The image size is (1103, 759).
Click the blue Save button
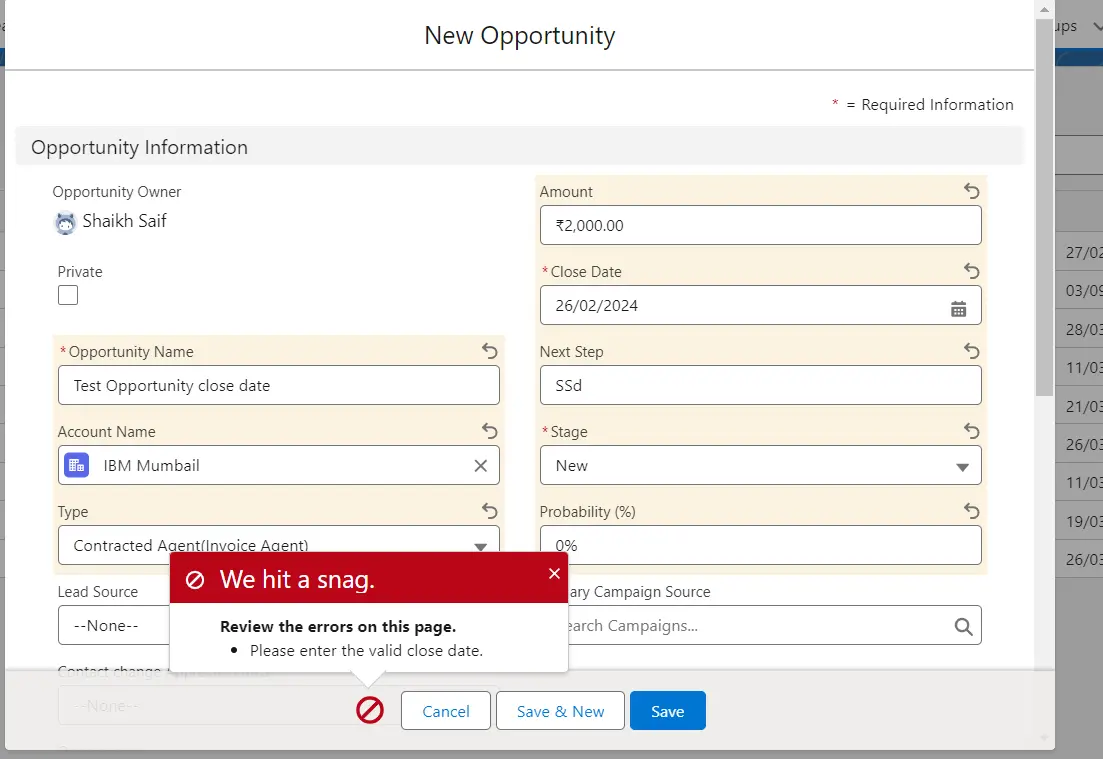(667, 711)
